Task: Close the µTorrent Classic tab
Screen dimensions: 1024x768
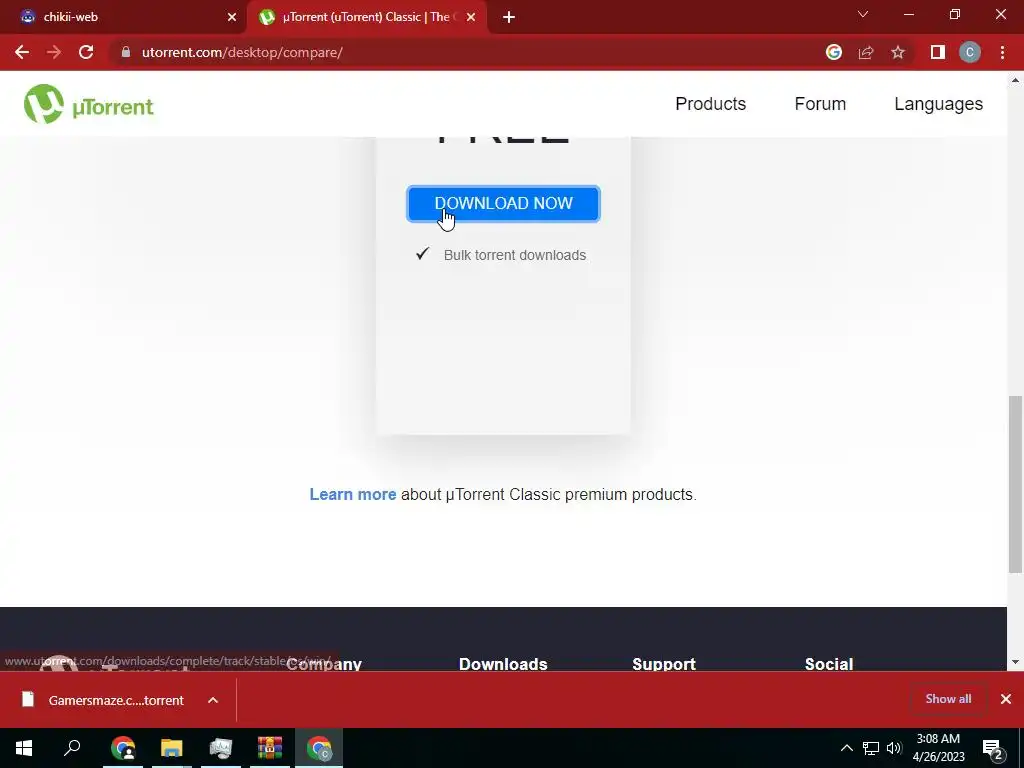Action: point(471,17)
